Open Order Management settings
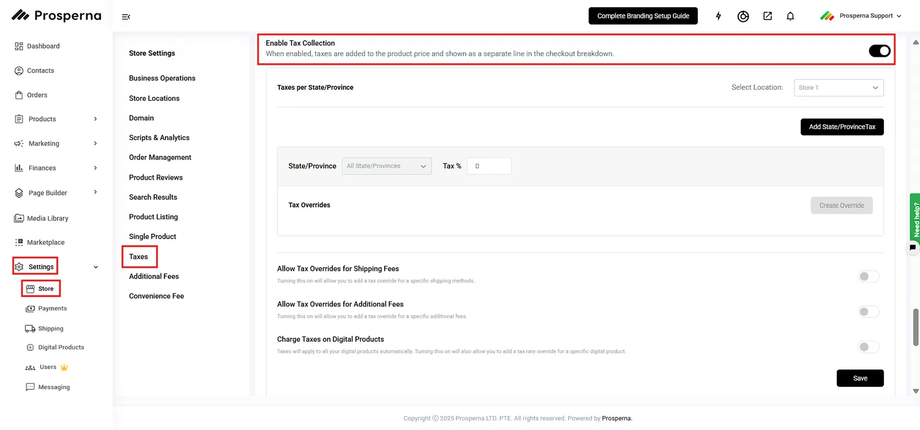This screenshot has height=430, width=920. click(x=160, y=157)
